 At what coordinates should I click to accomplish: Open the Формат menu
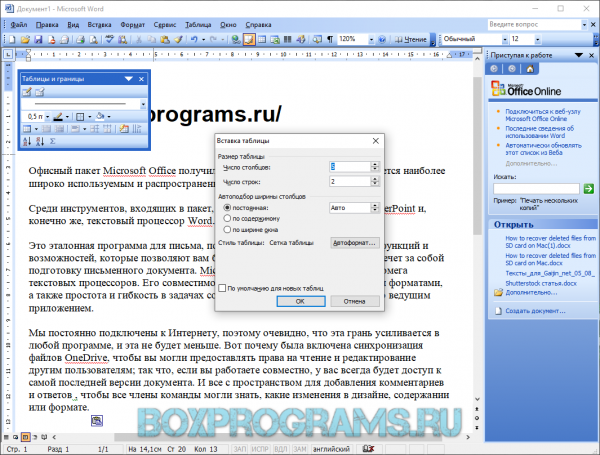pos(132,25)
